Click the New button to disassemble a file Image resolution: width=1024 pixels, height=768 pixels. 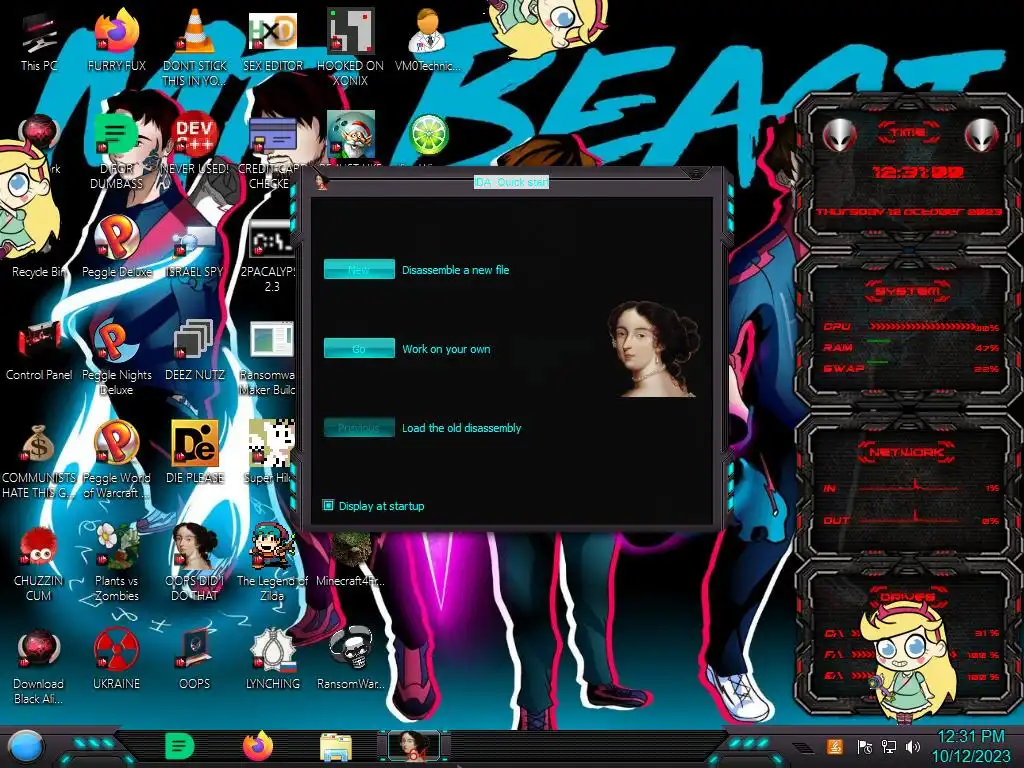[x=359, y=269]
